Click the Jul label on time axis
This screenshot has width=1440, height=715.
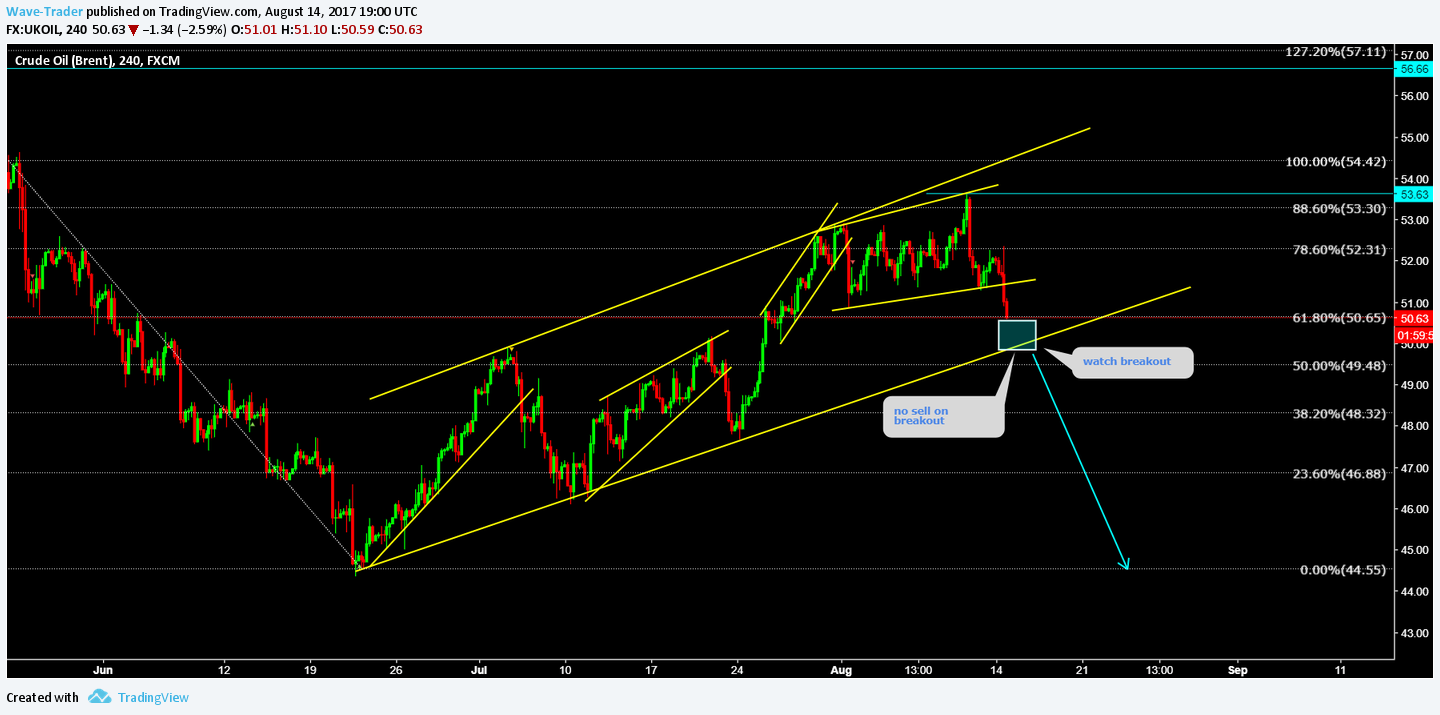[x=479, y=669]
